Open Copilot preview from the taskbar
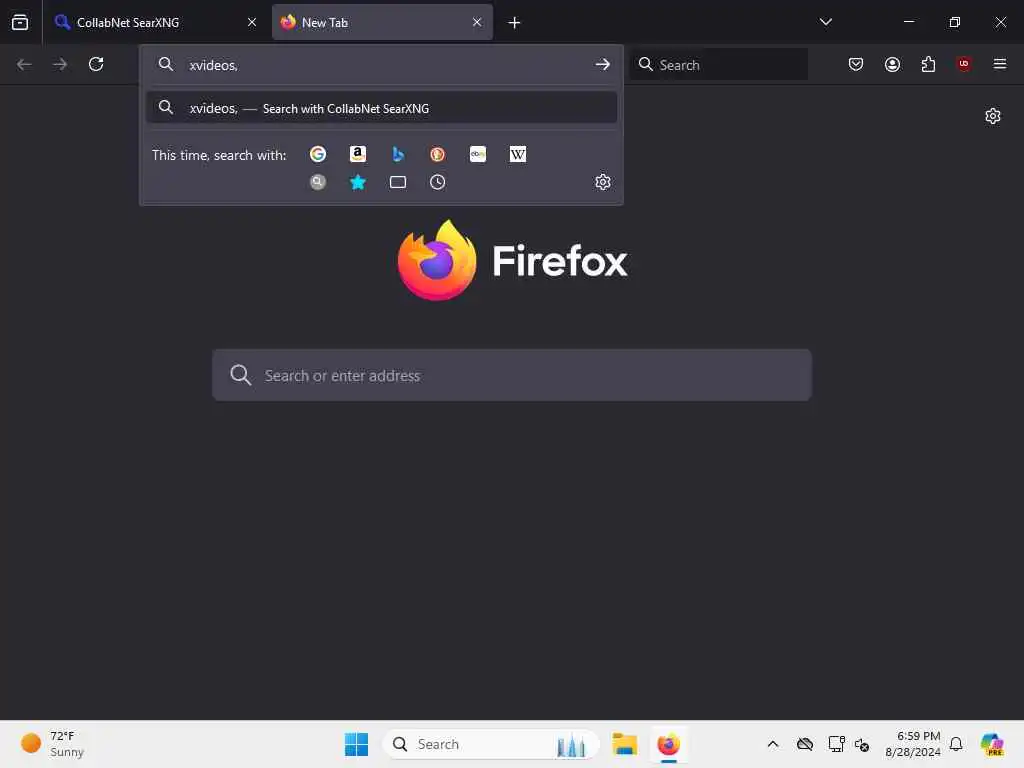The width and height of the screenshot is (1024, 768). [992, 744]
